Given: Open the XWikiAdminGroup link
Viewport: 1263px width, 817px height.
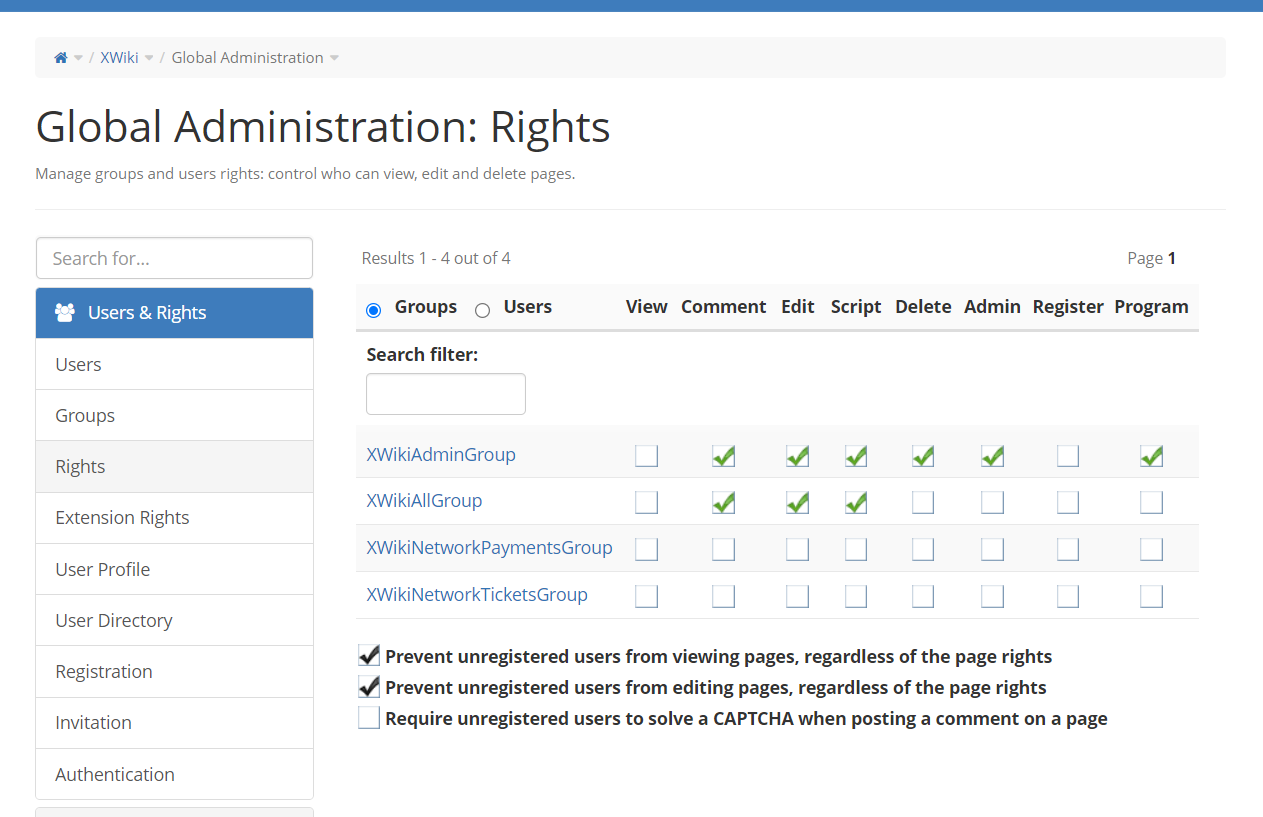Looking at the screenshot, I should coord(441,454).
